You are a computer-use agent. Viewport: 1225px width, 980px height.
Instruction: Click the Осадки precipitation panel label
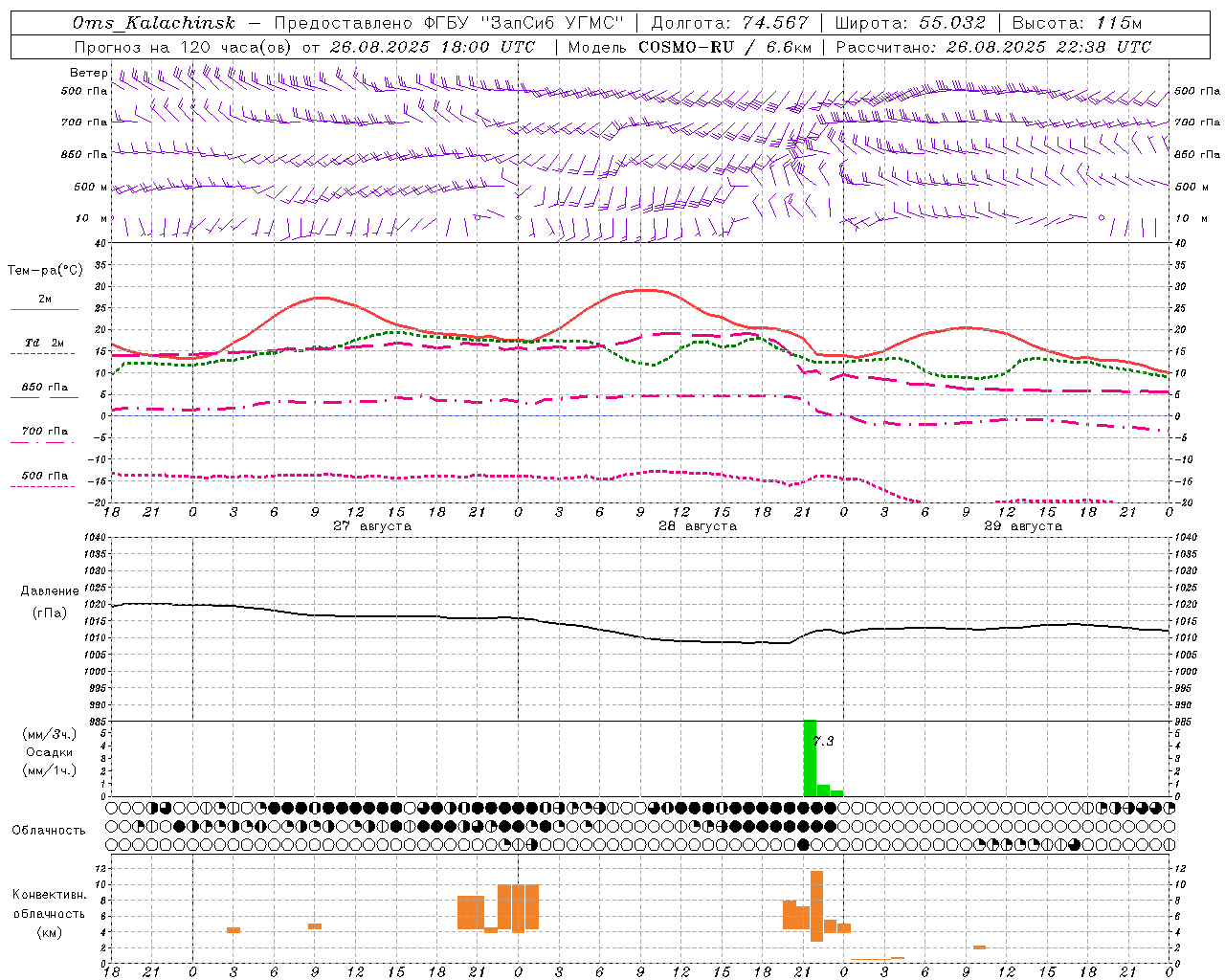coord(49,752)
